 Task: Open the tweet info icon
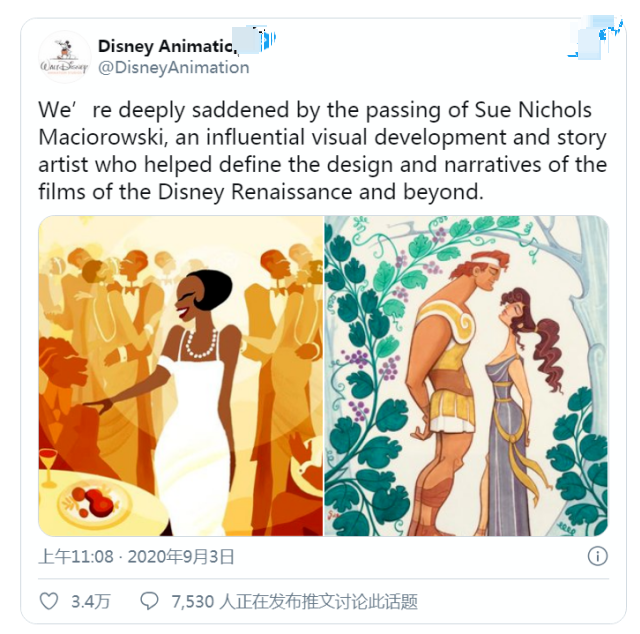click(x=598, y=556)
